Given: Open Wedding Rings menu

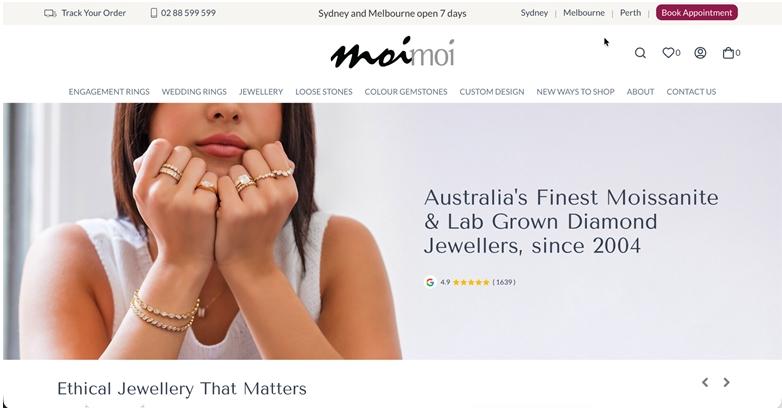Looking at the screenshot, I should pos(194,92).
